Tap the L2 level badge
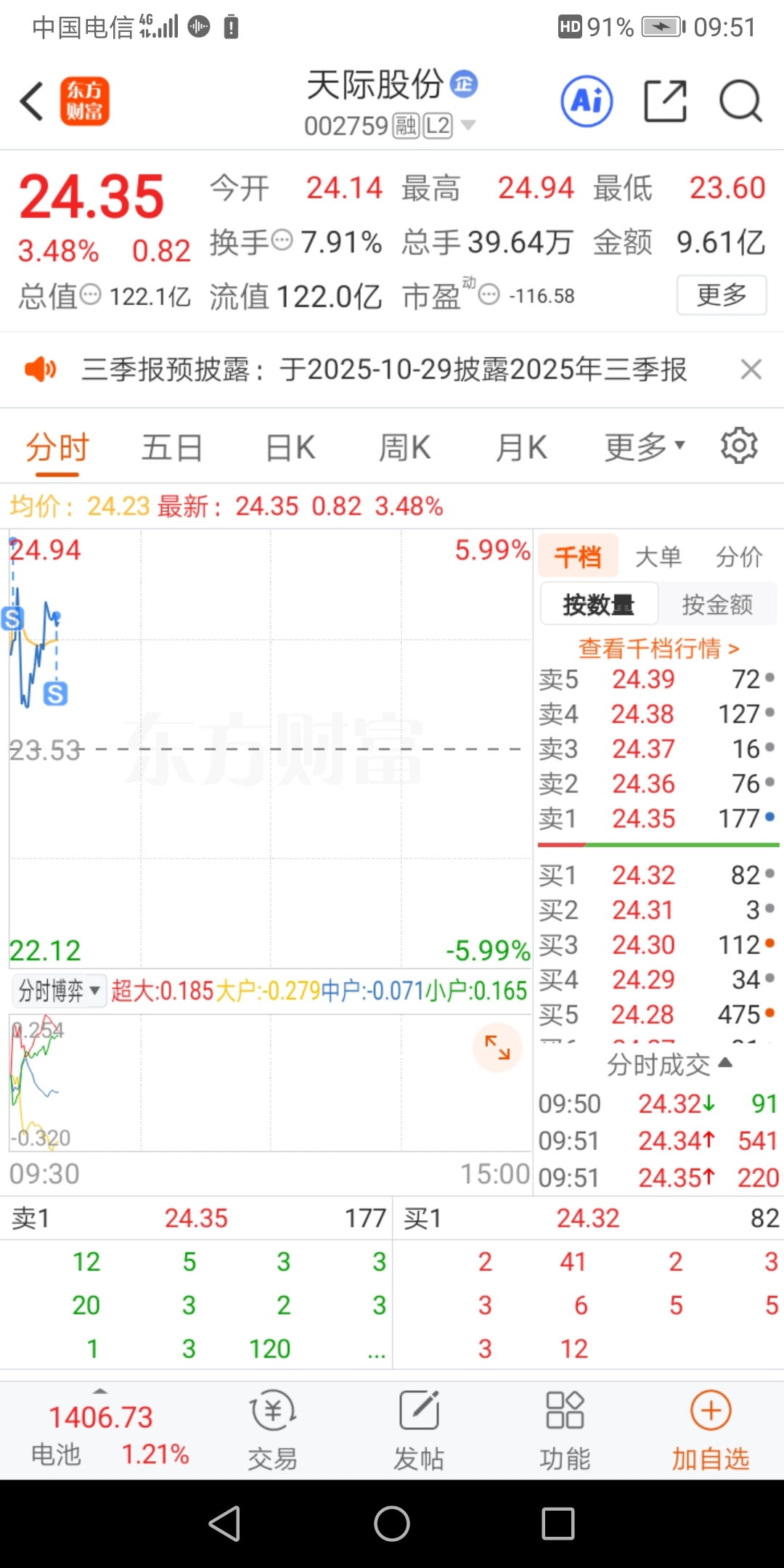The height and width of the screenshot is (1568, 784). pyautogui.click(x=438, y=126)
